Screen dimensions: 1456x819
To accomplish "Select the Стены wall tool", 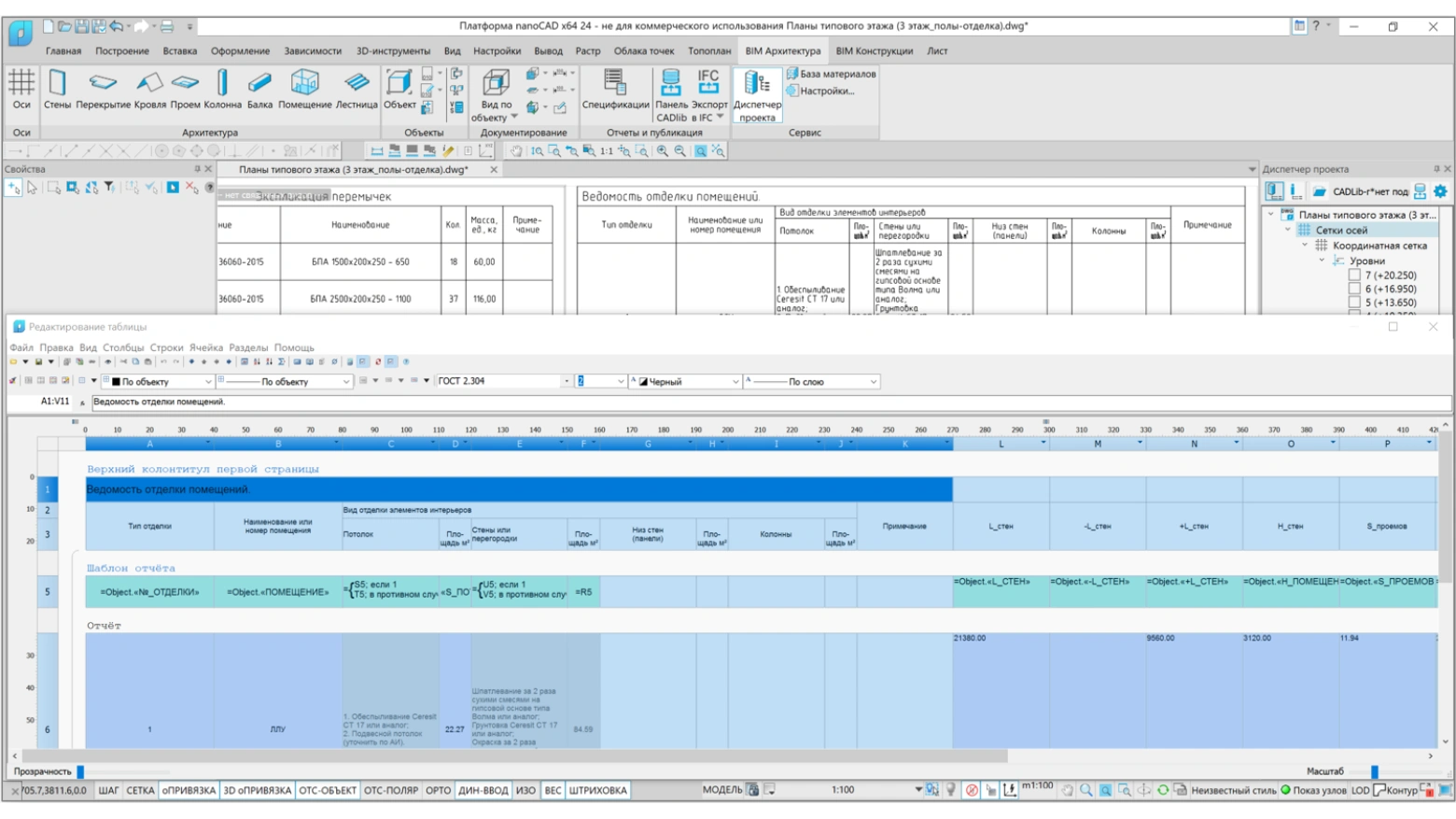I will click(x=57, y=90).
